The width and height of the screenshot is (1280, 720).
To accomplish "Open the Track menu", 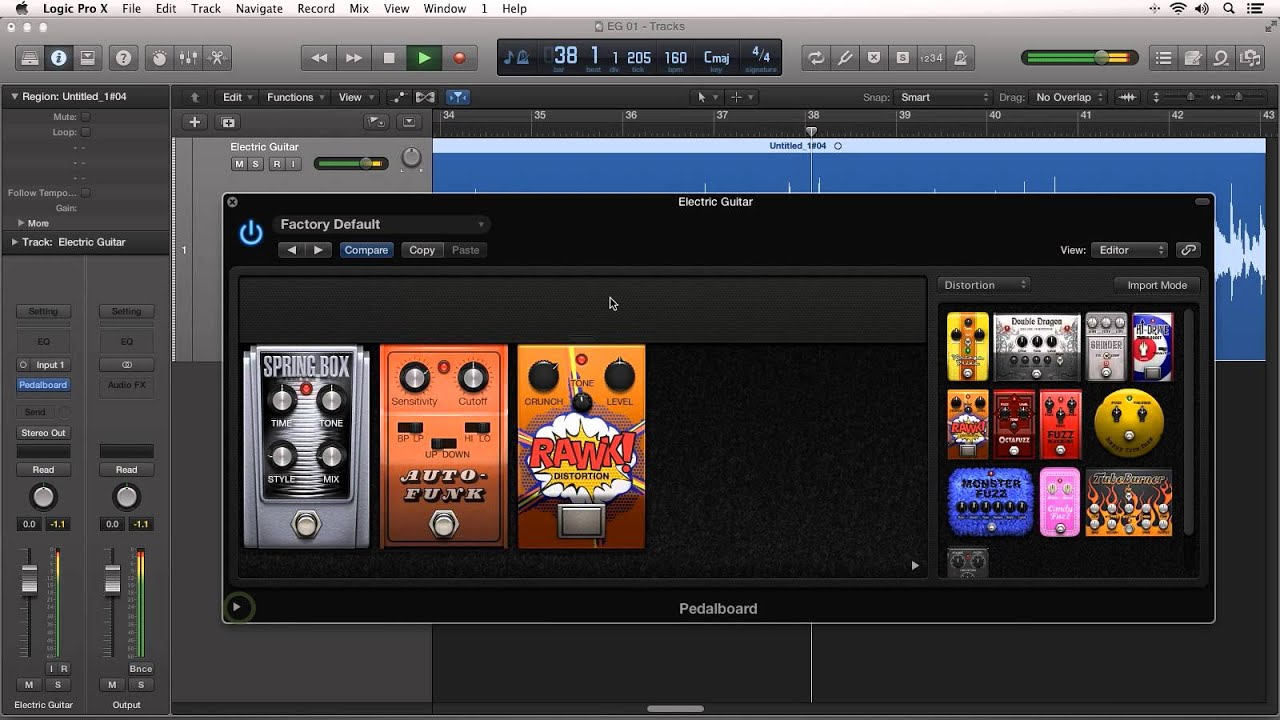I will click(x=205, y=8).
